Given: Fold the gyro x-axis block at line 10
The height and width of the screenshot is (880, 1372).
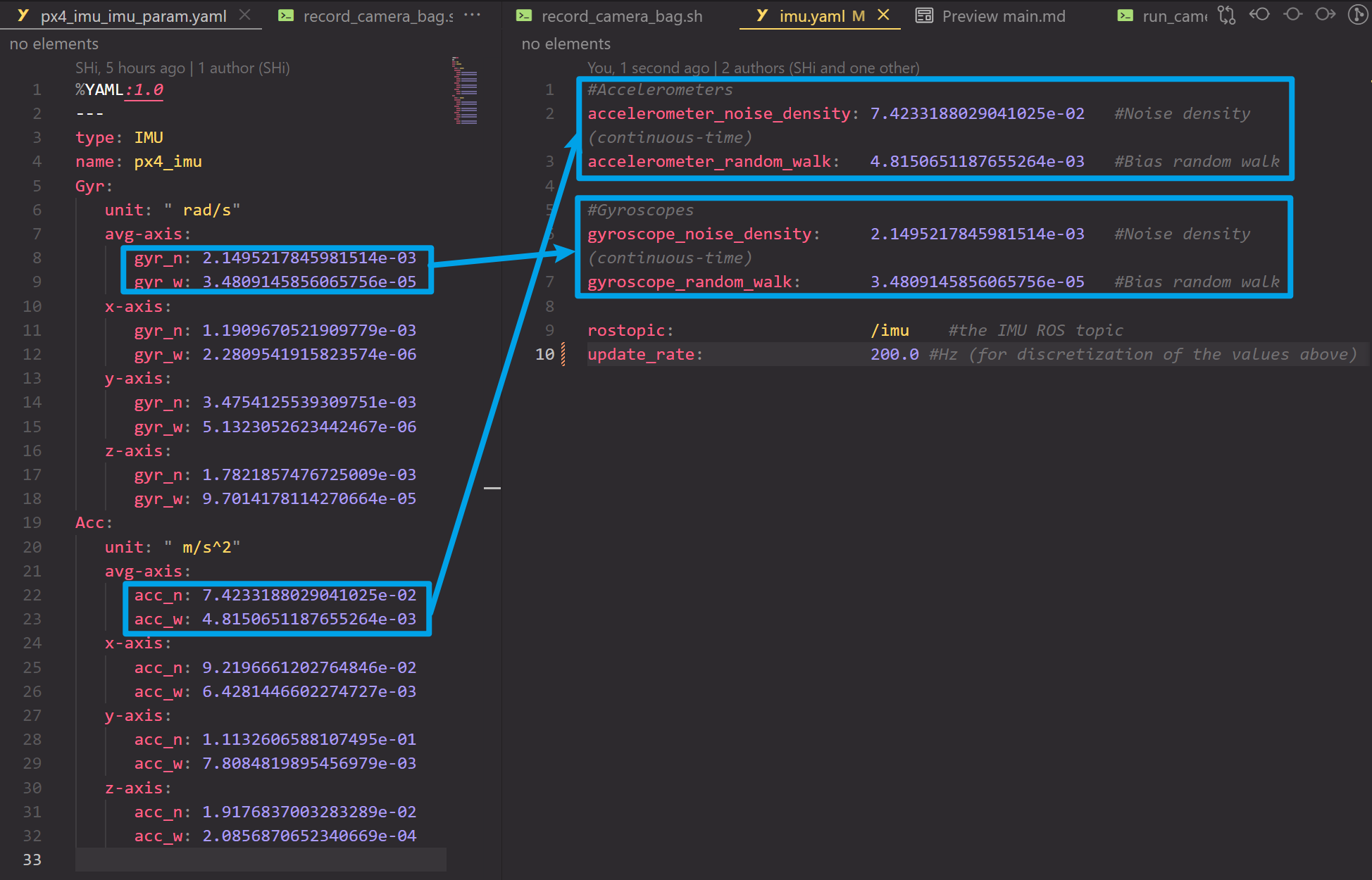Looking at the screenshot, I should pos(62,306).
